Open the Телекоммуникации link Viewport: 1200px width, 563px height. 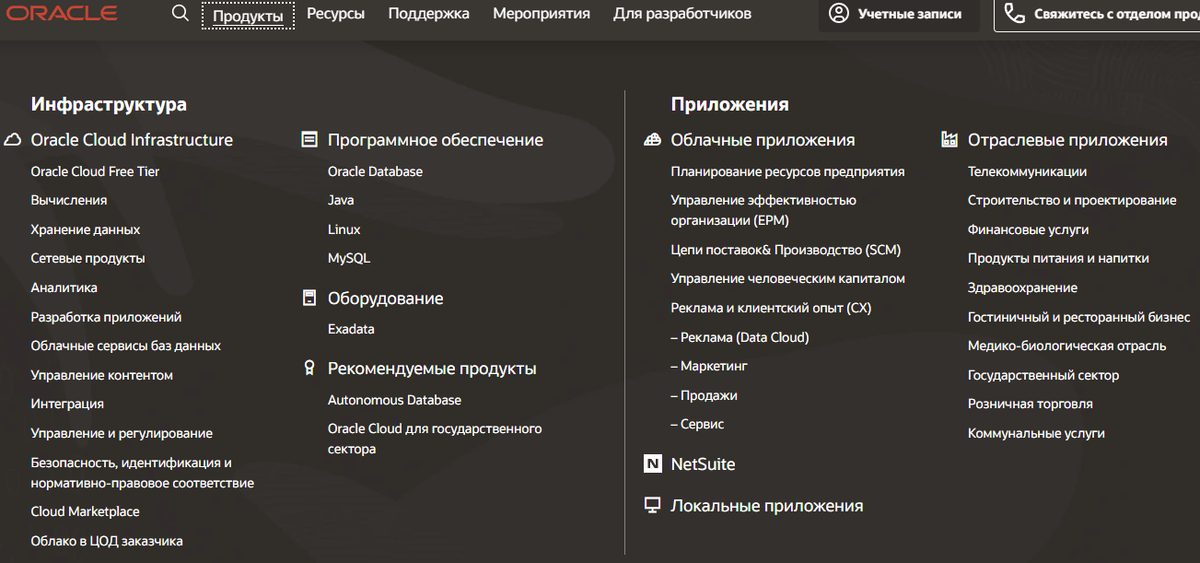coord(1027,171)
